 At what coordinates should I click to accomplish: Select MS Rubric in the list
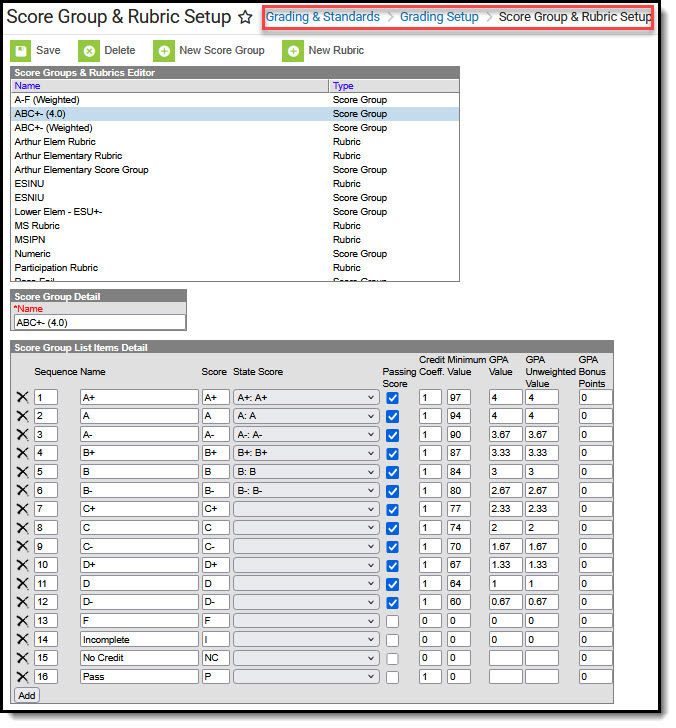235,226
